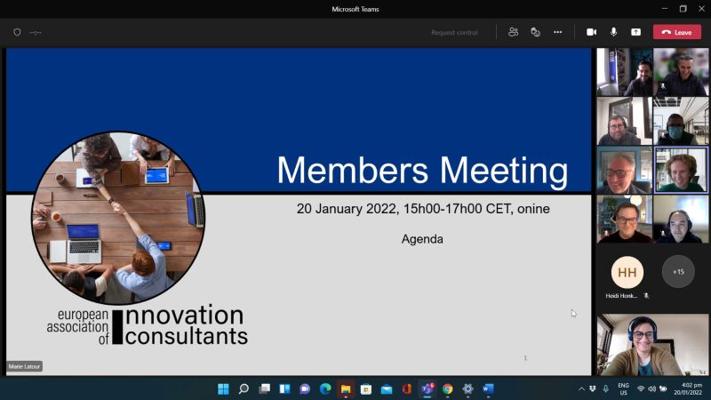Open Microsoft Edge from the taskbar
This screenshot has height=400, width=711.
coord(325,389)
